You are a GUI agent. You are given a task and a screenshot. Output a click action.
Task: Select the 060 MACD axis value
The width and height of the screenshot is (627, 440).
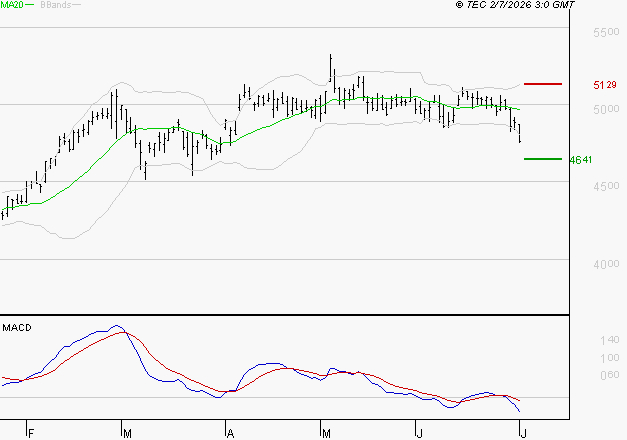(x=610, y=375)
